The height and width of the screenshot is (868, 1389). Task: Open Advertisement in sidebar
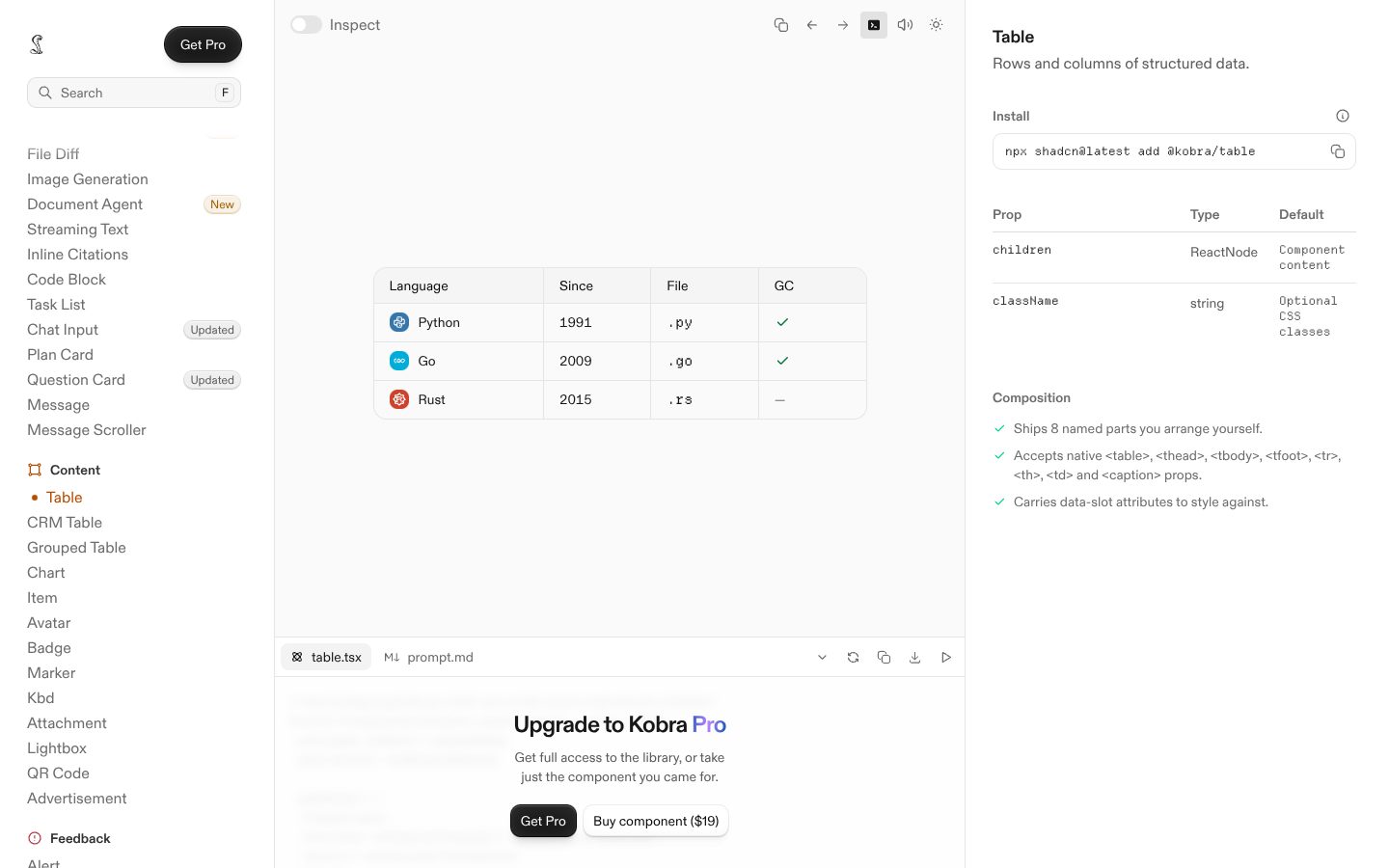[x=77, y=799]
